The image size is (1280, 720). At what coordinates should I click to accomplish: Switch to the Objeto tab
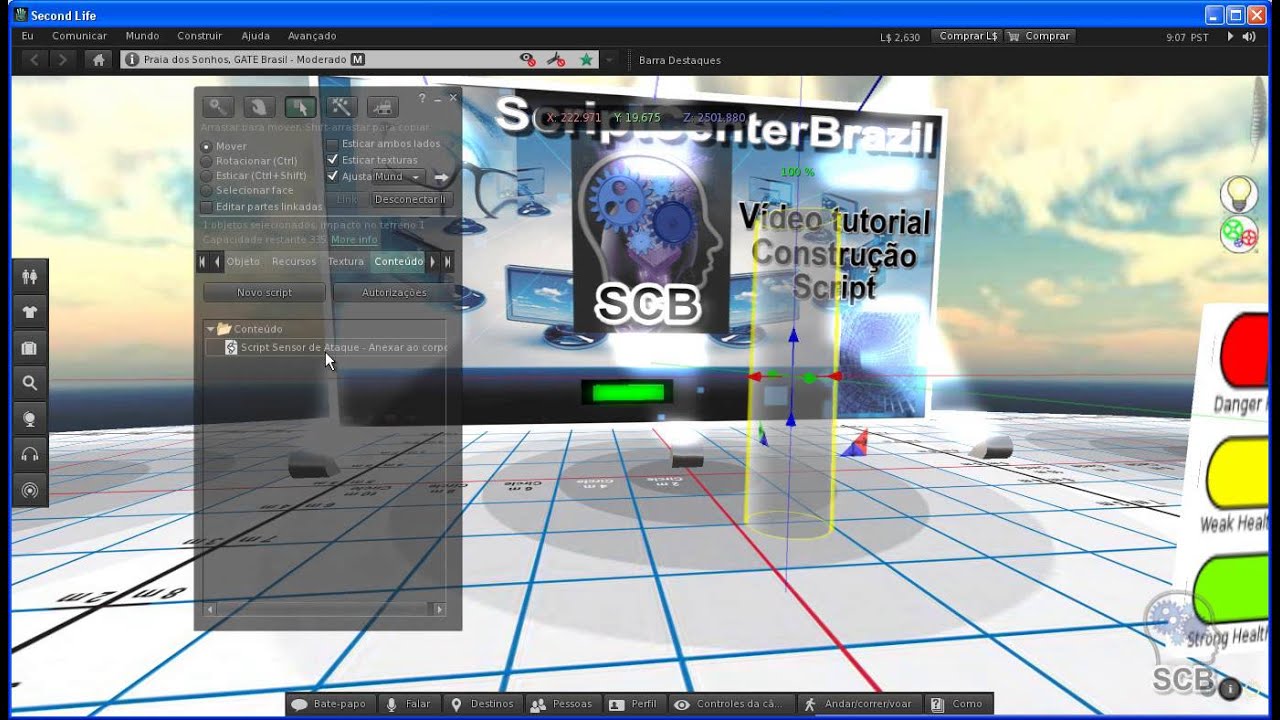coord(243,262)
